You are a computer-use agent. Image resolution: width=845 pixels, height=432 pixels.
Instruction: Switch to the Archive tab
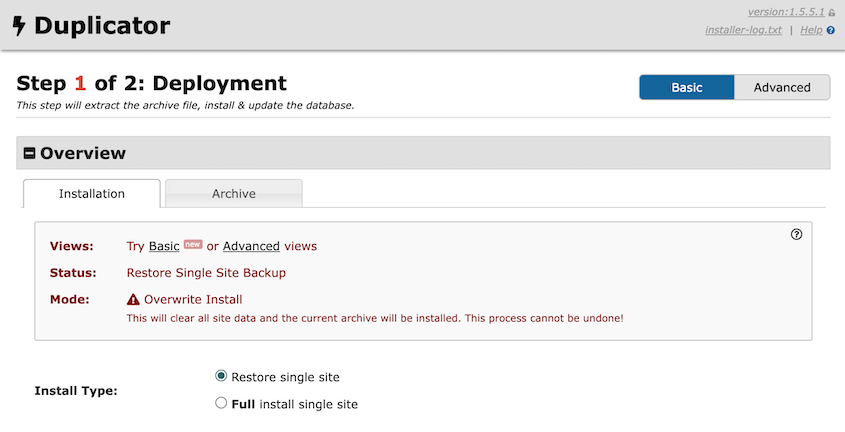[233, 193]
